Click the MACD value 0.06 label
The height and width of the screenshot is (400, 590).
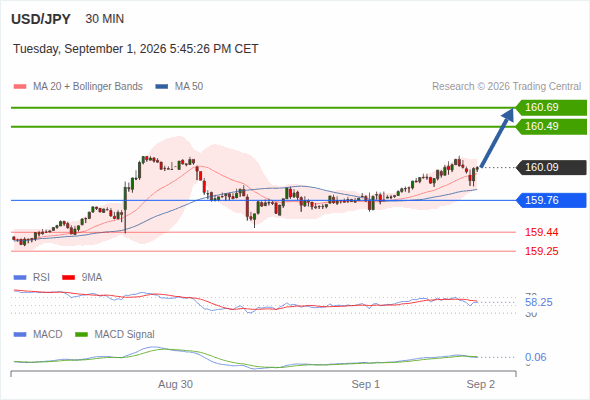[x=535, y=357]
